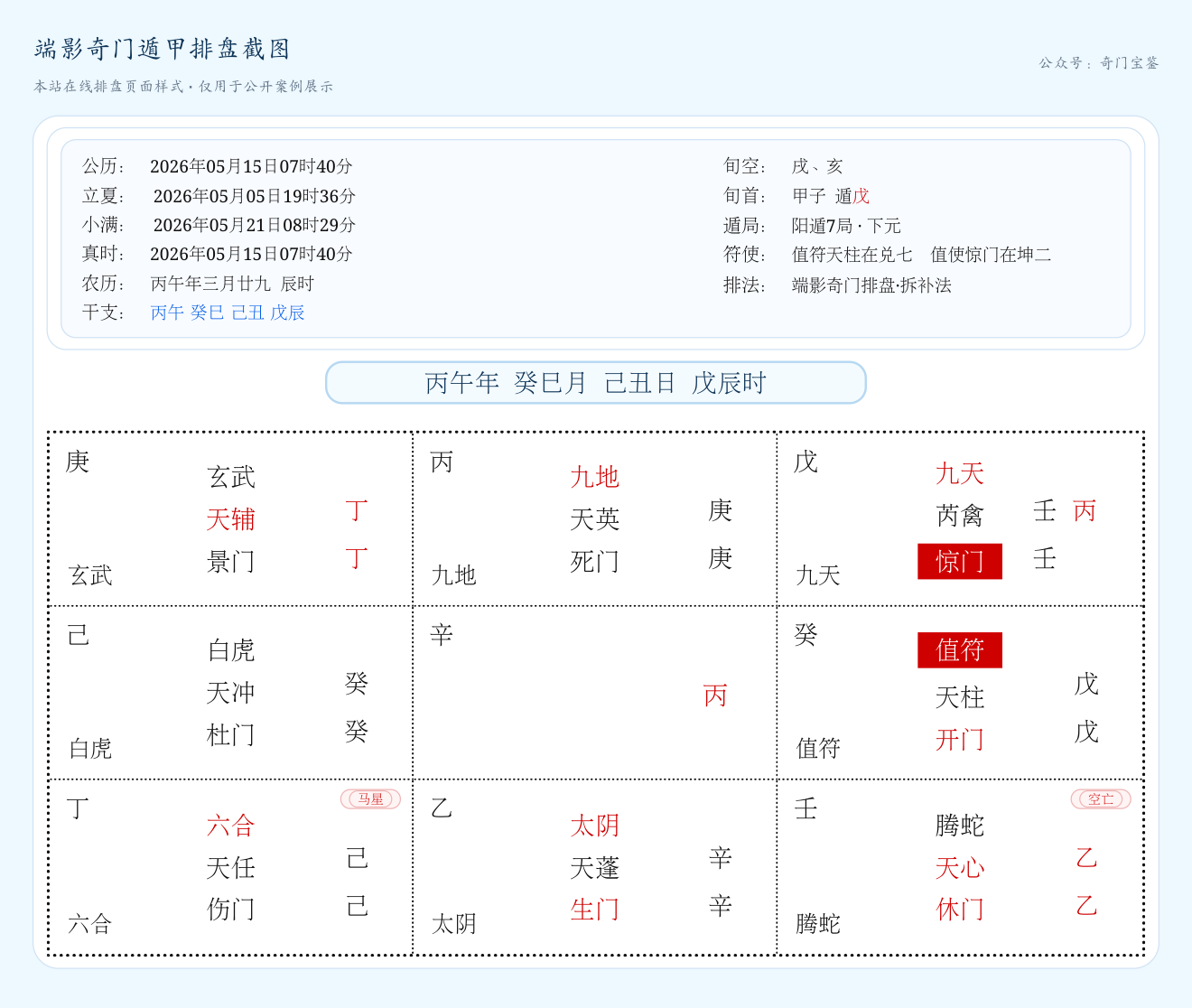The image size is (1192, 1008).
Task: Click the red 天心 star
Action: (x=960, y=868)
